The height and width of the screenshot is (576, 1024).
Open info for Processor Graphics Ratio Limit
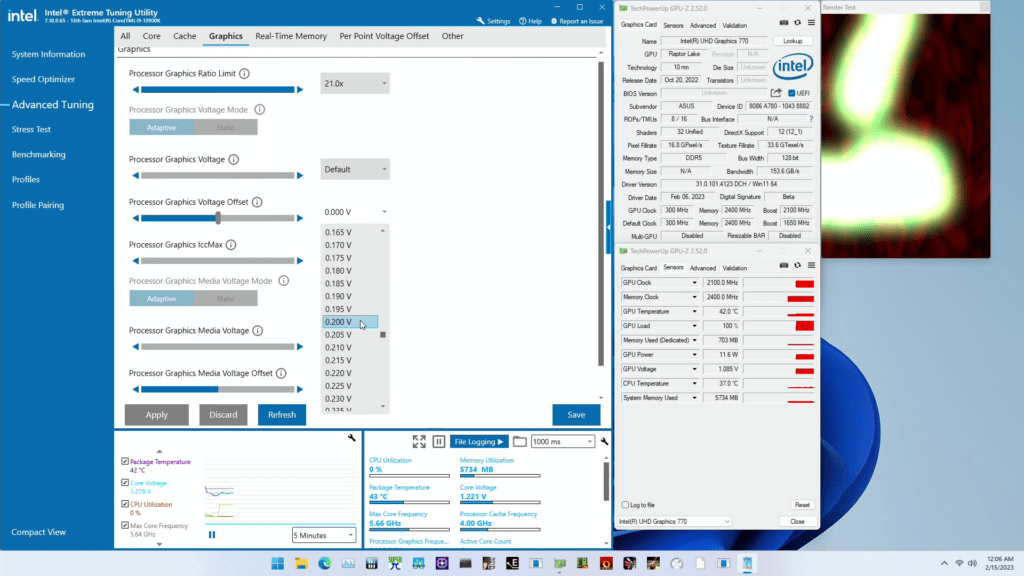pyautogui.click(x=244, y=74)
